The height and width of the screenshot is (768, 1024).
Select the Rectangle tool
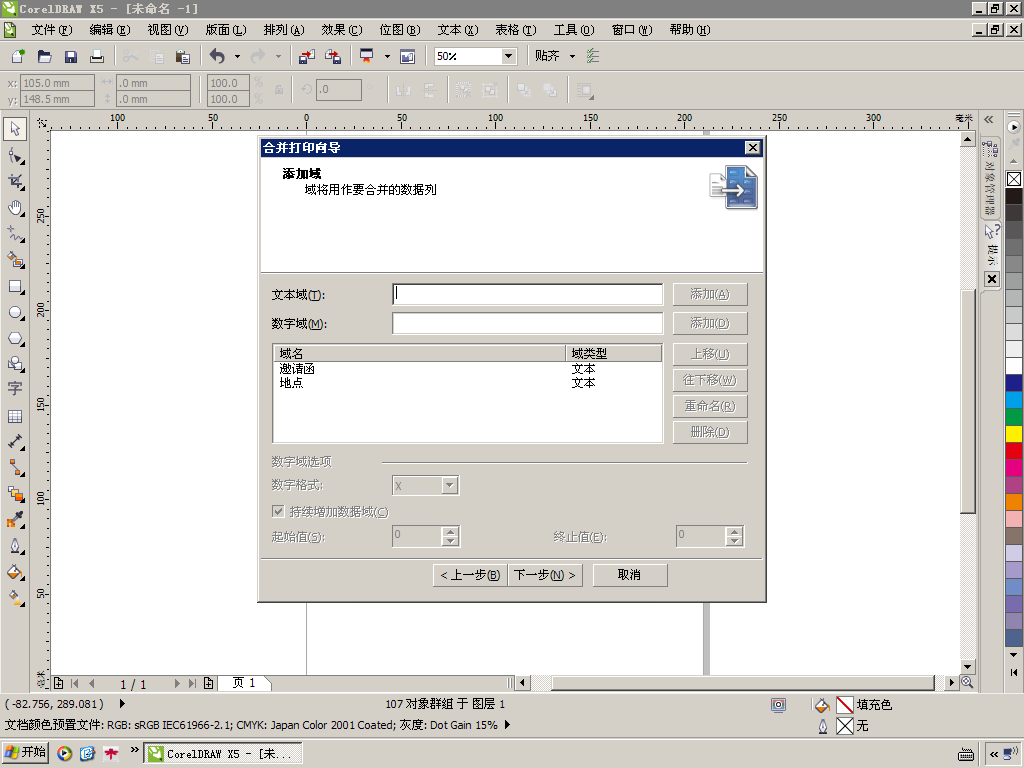[x=15, y=287]
